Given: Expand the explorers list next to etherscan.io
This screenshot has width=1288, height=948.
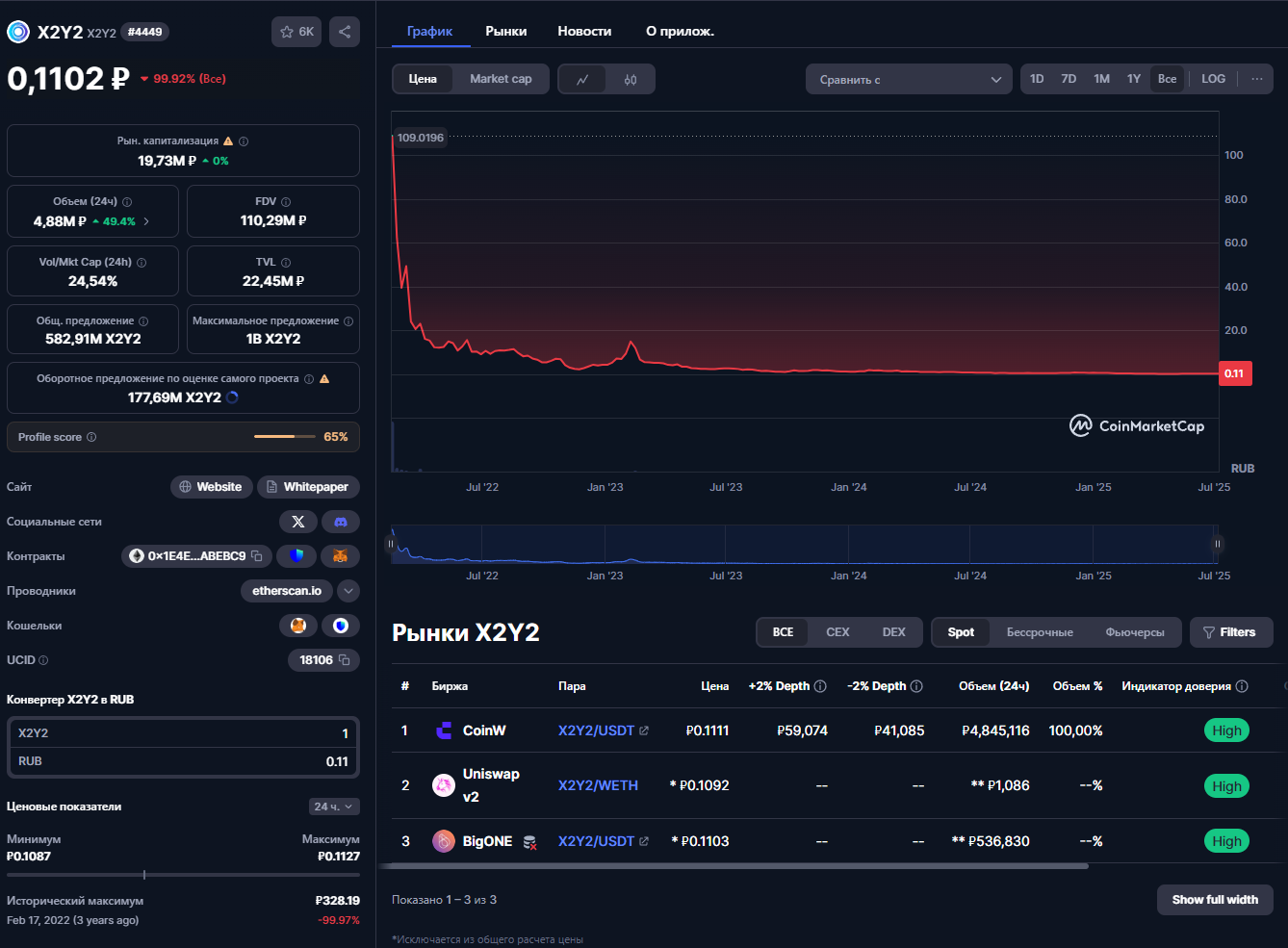Looking at the screenshot, I should (x=348, y=591).
